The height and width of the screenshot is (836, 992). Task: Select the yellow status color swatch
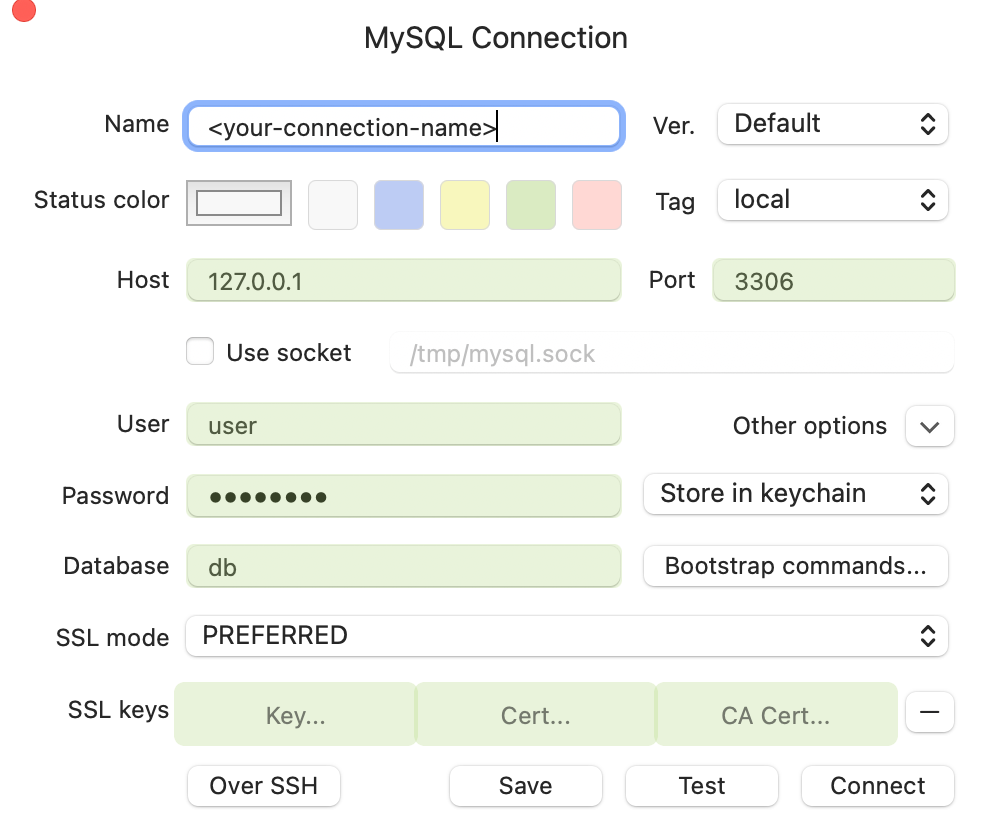(465, 205)
